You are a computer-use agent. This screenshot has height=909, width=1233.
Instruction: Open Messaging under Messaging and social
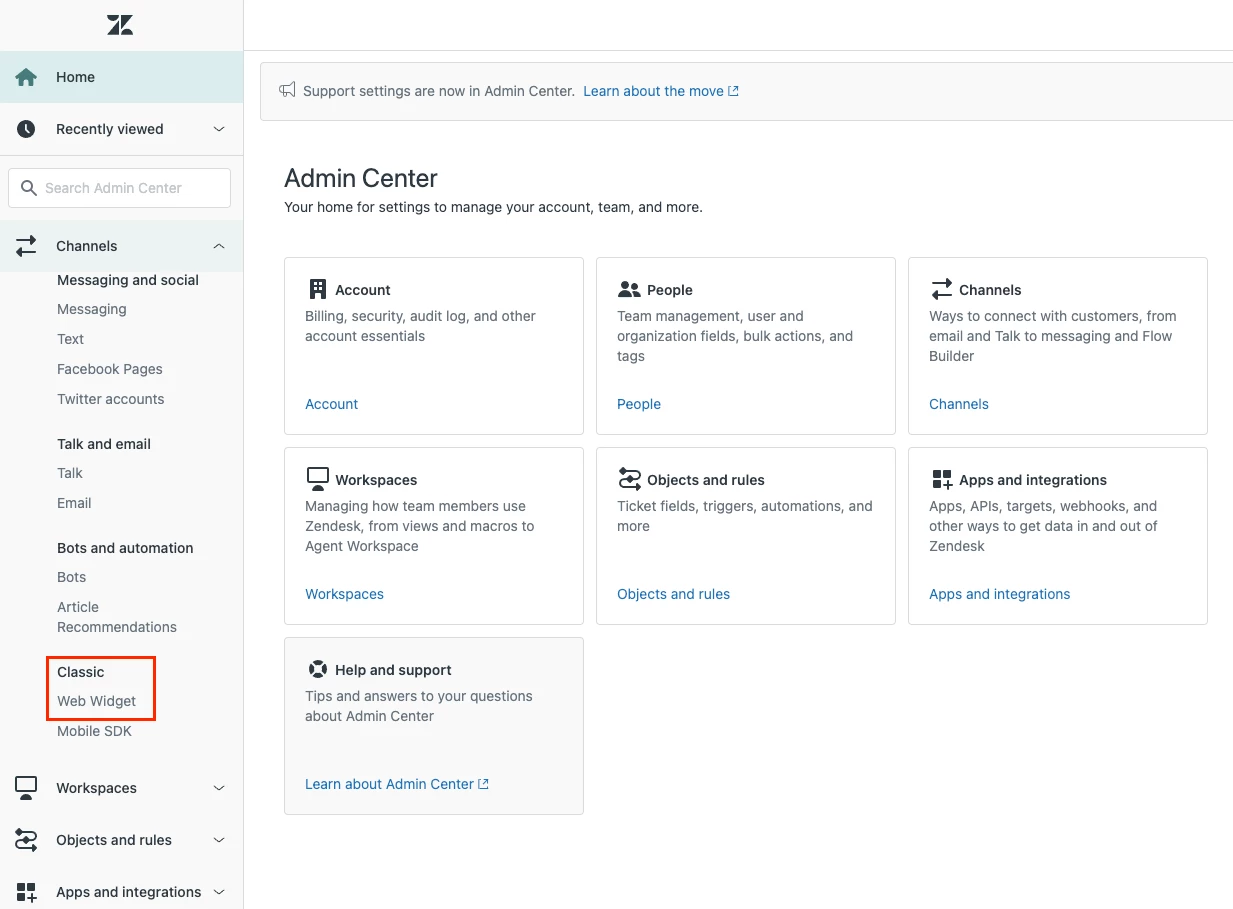click(x=92, y=309)
